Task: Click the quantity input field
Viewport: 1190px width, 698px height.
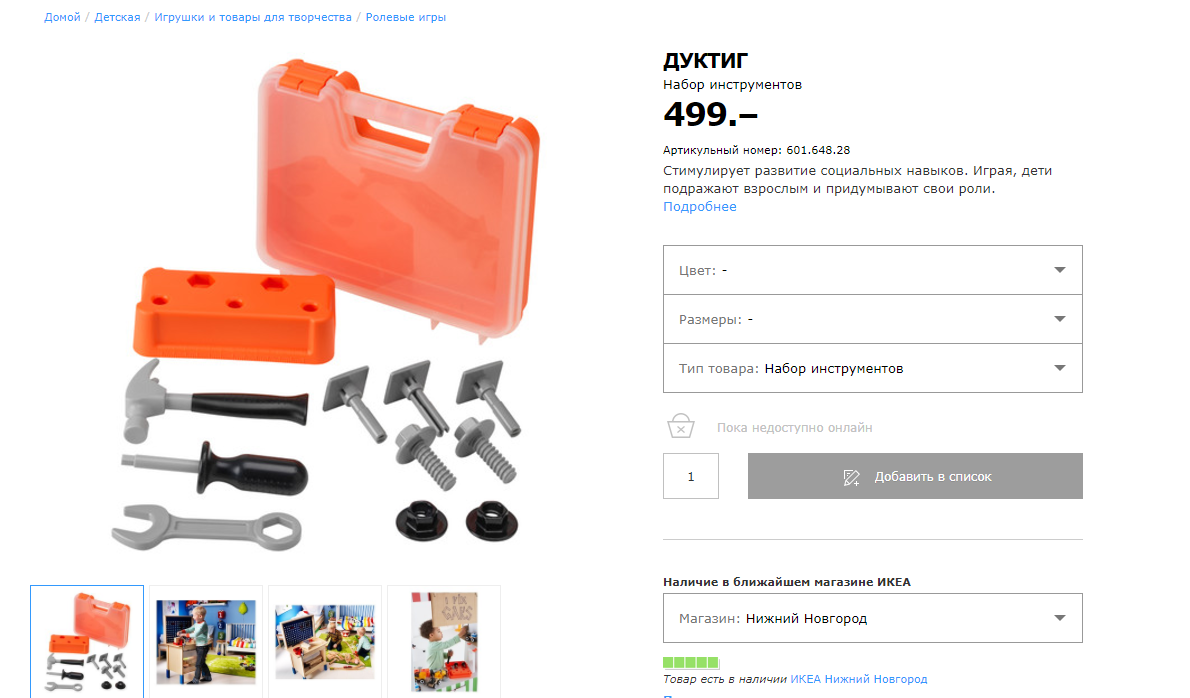Action: [x=691, y=476]
